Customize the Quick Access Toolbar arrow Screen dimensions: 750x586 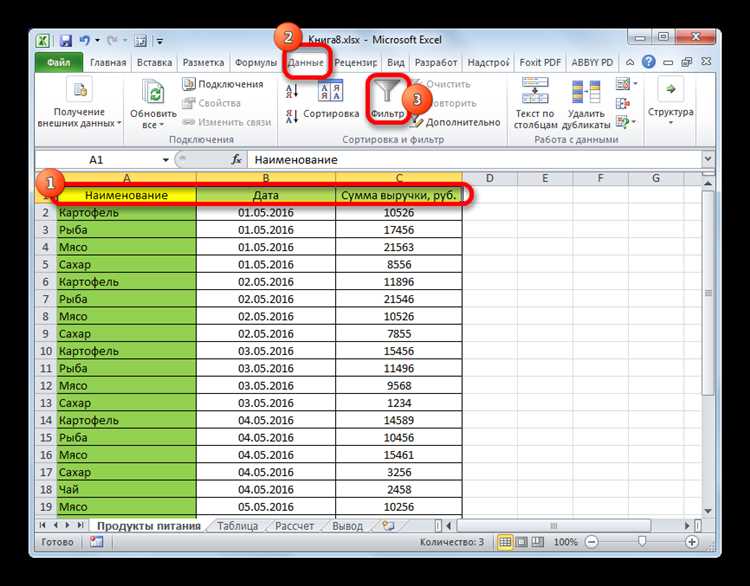(160, 41)
